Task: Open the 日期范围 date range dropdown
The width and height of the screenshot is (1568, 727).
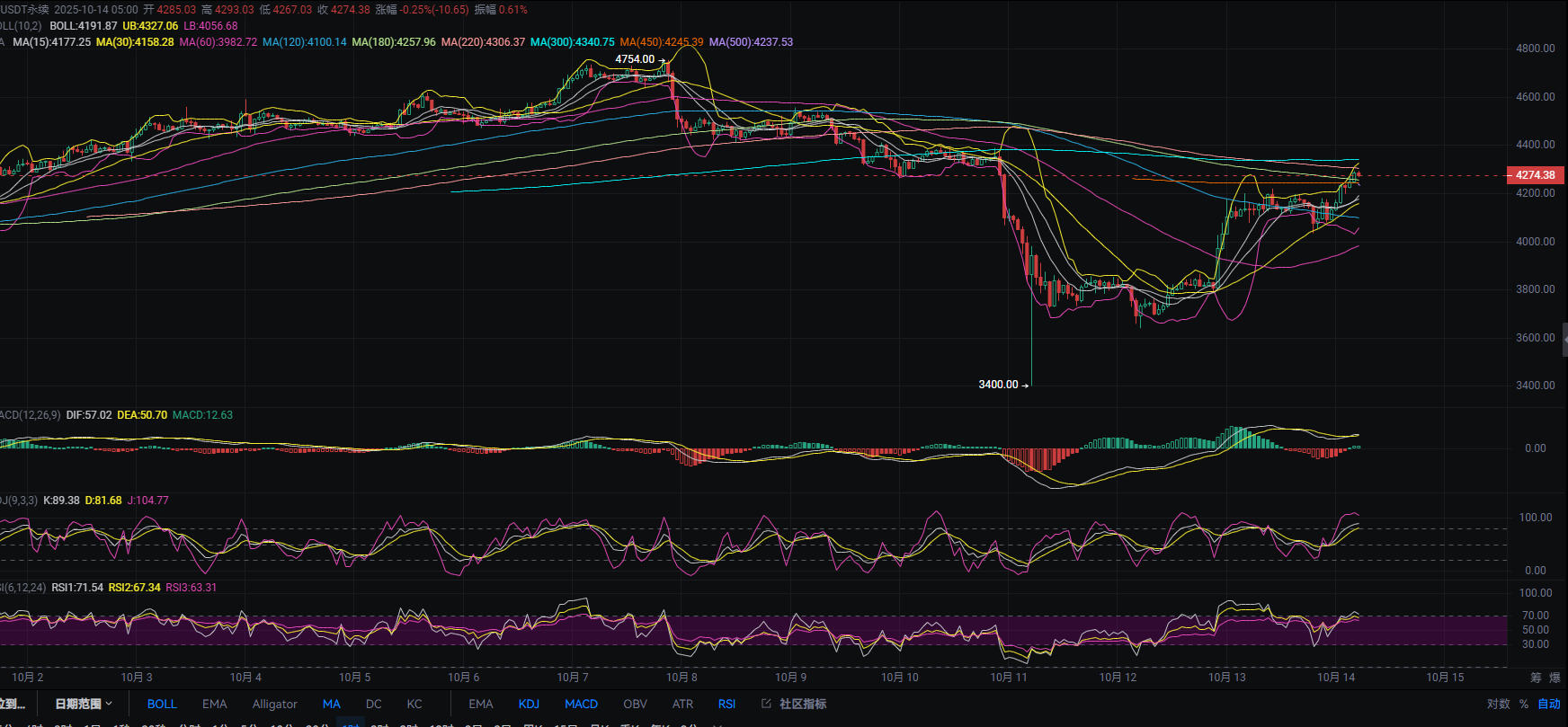Action: click(84, 704)
